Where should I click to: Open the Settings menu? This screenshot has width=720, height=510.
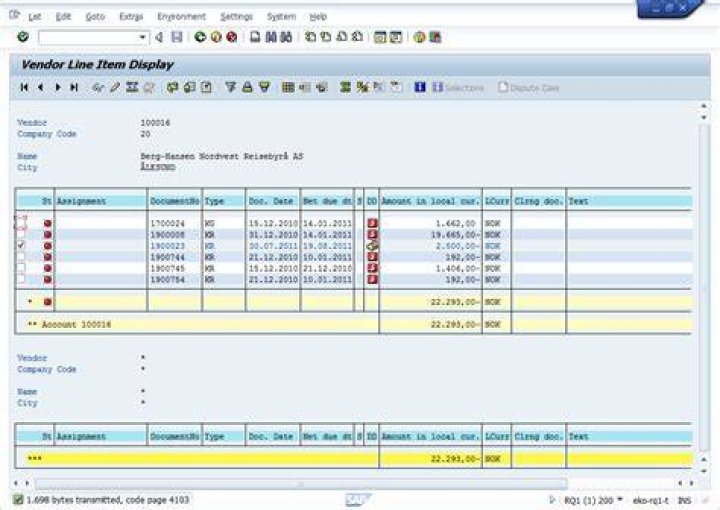click(236, 17)
